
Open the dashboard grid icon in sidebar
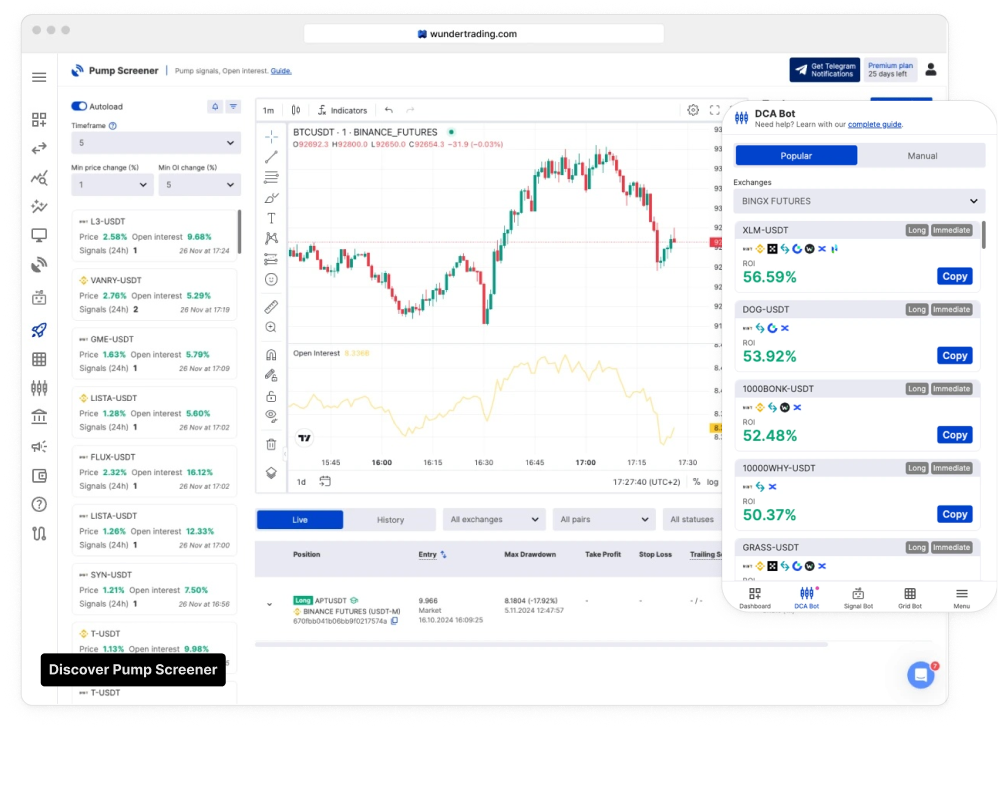point(39,119)
